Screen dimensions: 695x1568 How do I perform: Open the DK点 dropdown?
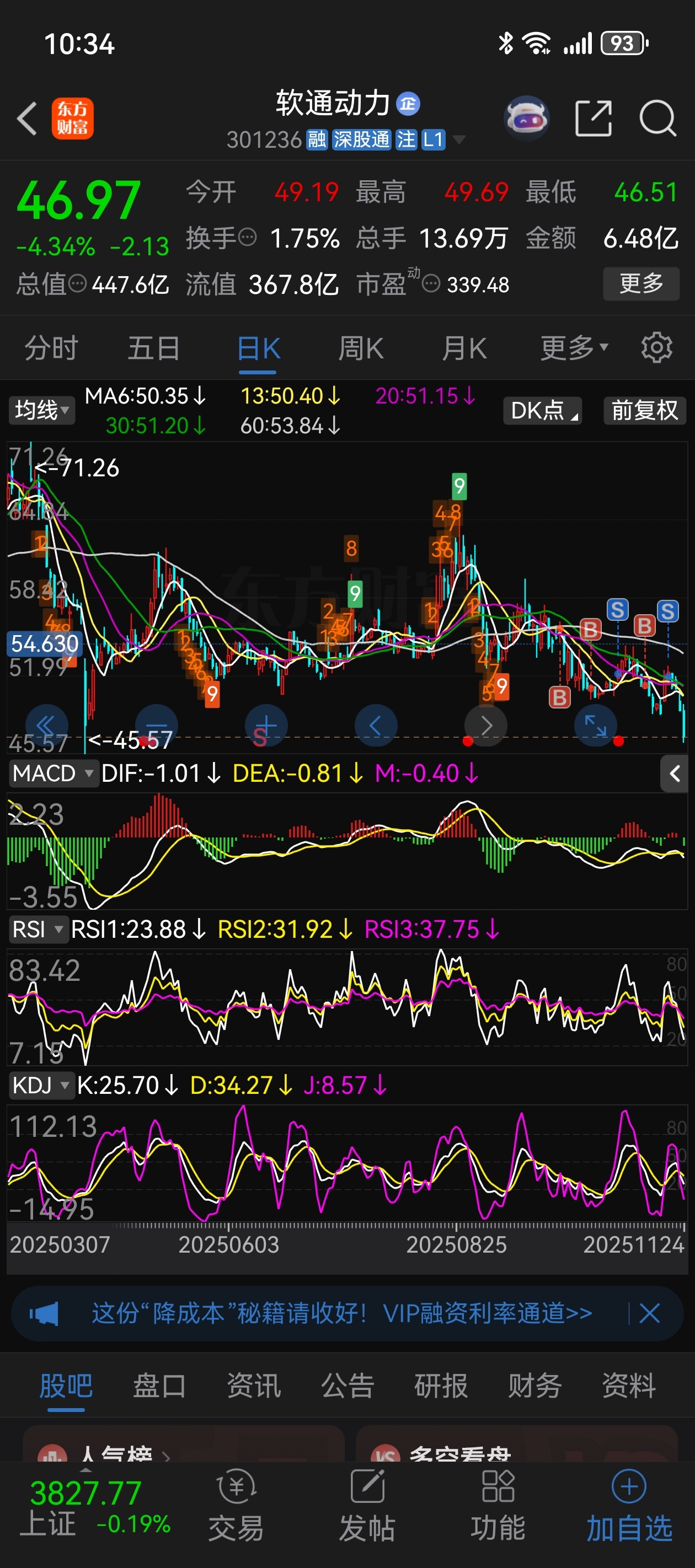pyautogui.click(x=543, y=410)
